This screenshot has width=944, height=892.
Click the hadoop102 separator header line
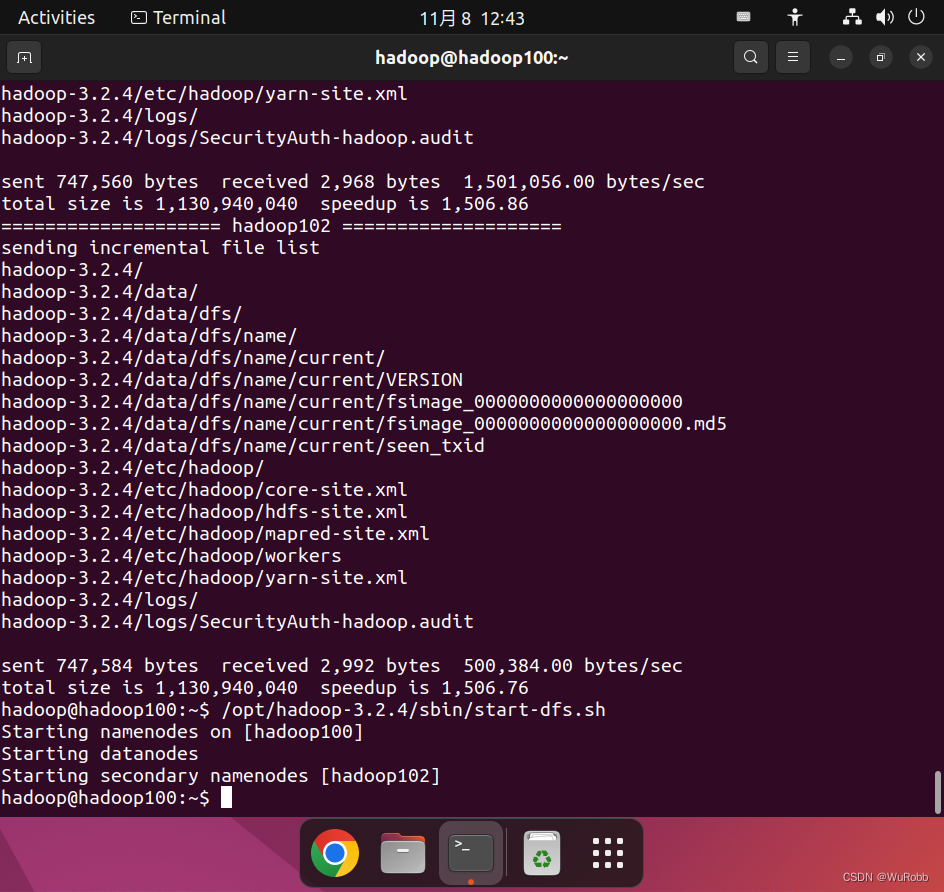(x=281, y=226)
